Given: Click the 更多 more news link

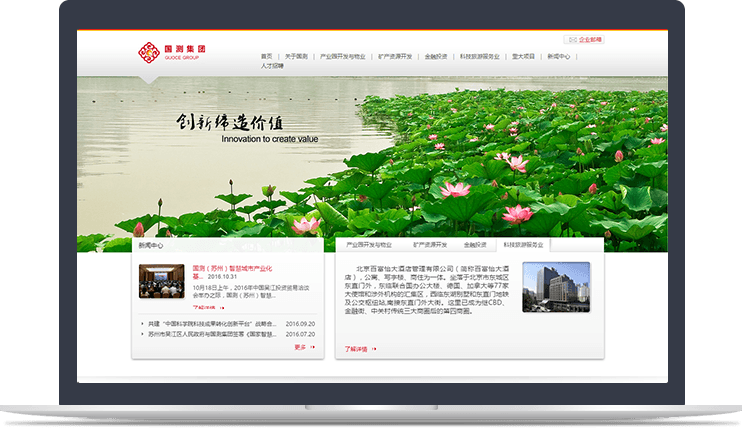Looking at the screenshot, I should [300, 347].
